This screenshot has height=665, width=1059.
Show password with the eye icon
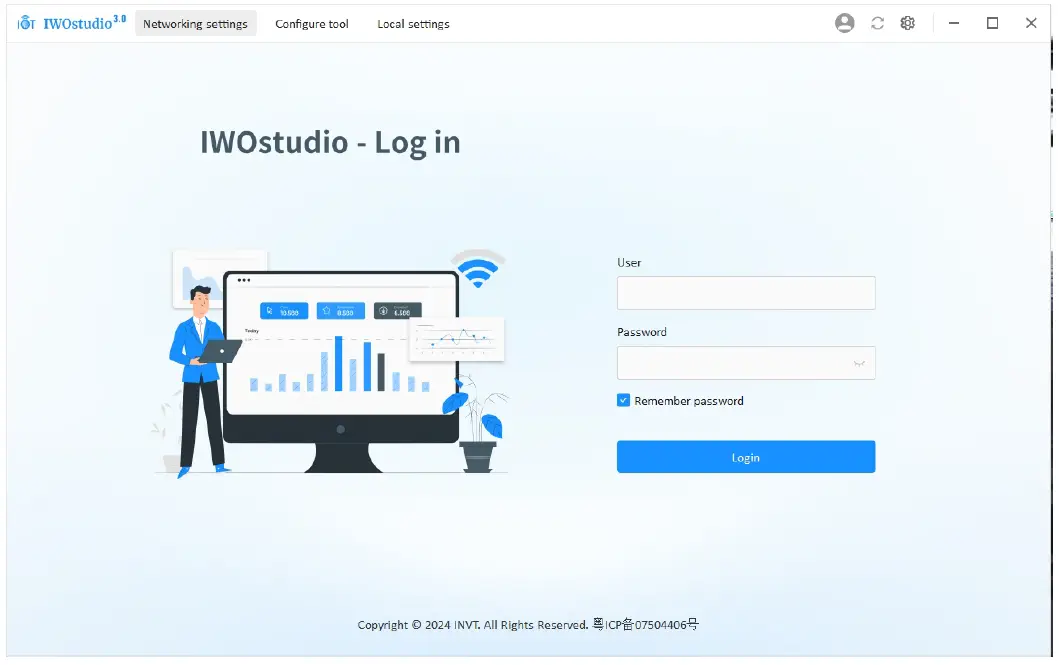tap(858, 363)
